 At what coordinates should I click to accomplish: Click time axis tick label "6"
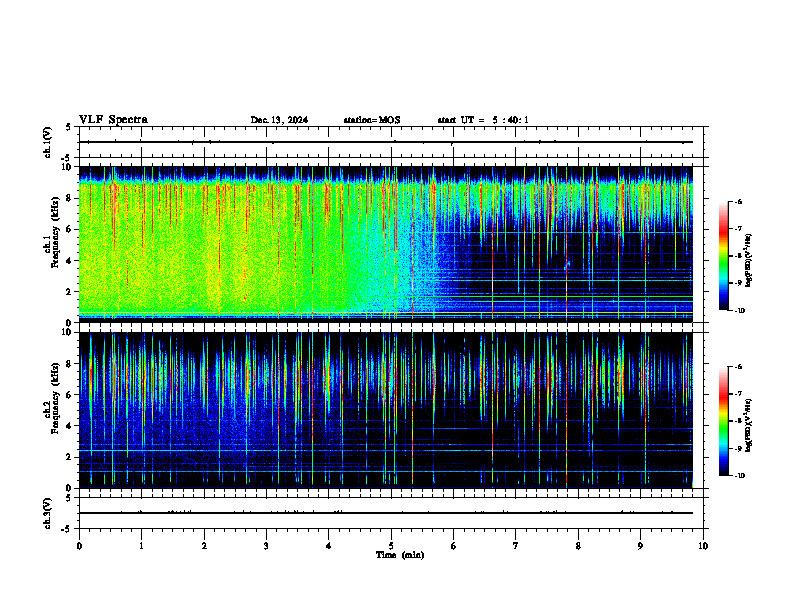point(454,546)
